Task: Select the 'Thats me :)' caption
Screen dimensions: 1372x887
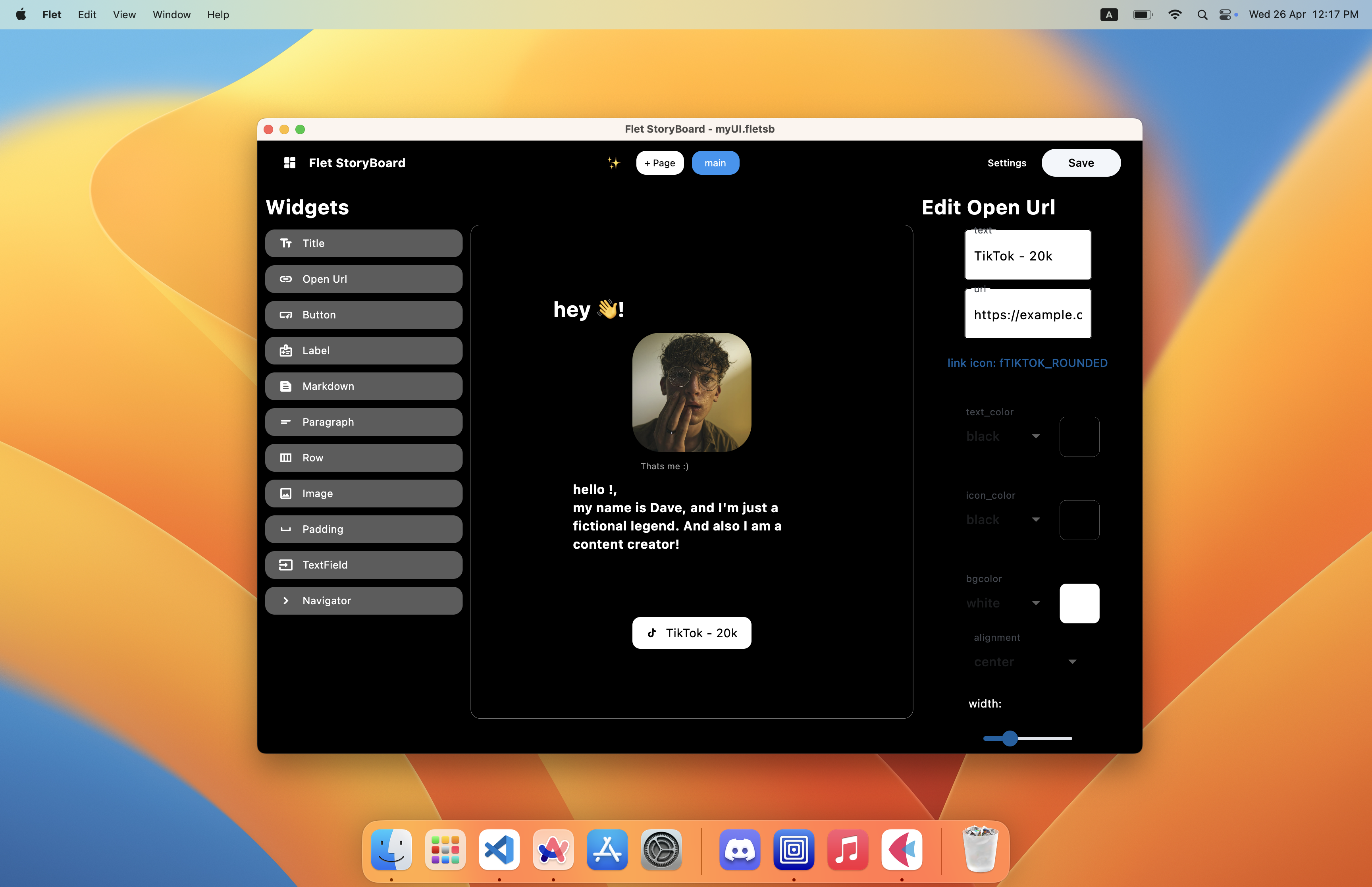Action: coord(665,466)
